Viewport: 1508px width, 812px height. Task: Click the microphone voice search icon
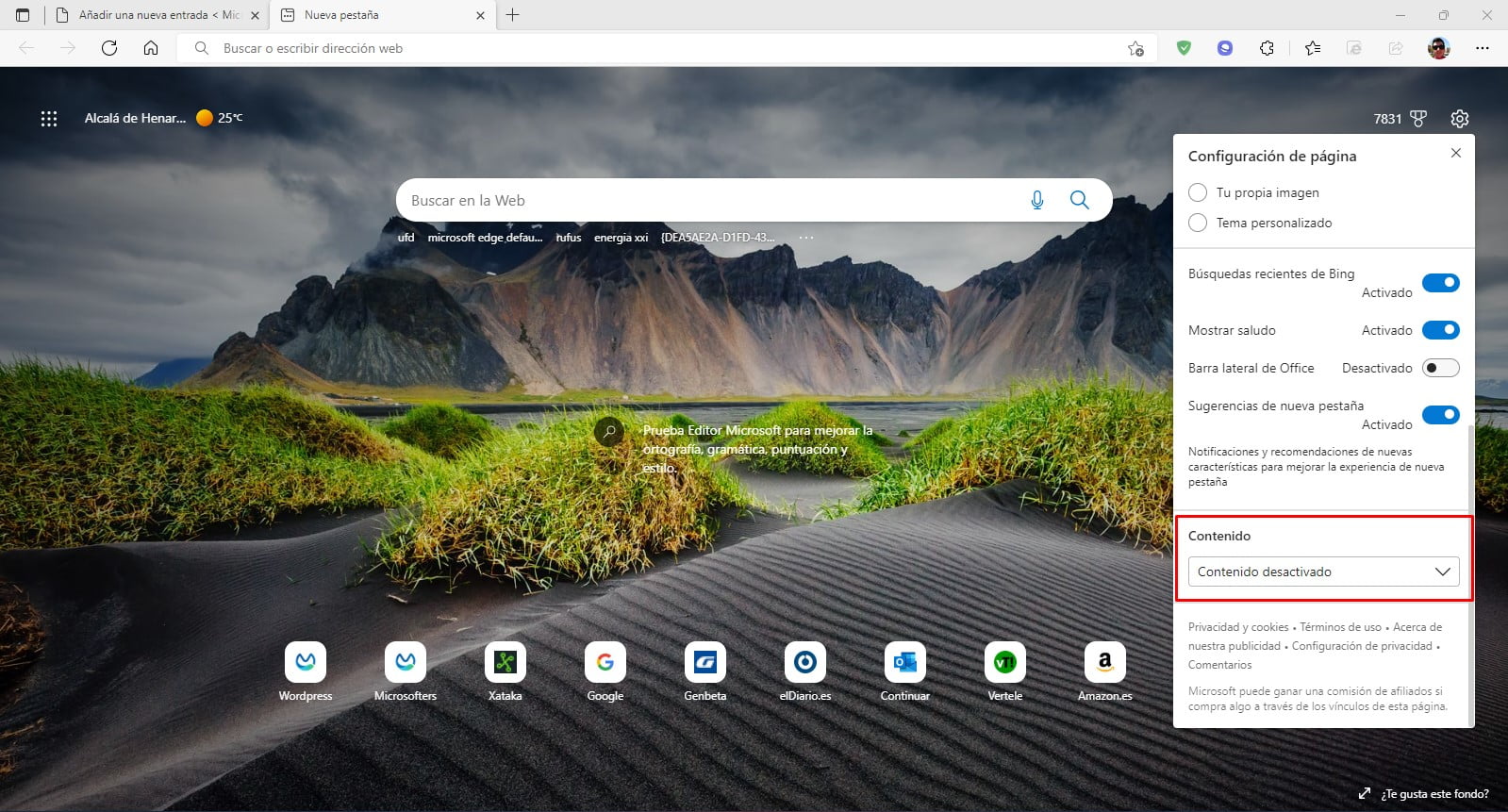1036,200
